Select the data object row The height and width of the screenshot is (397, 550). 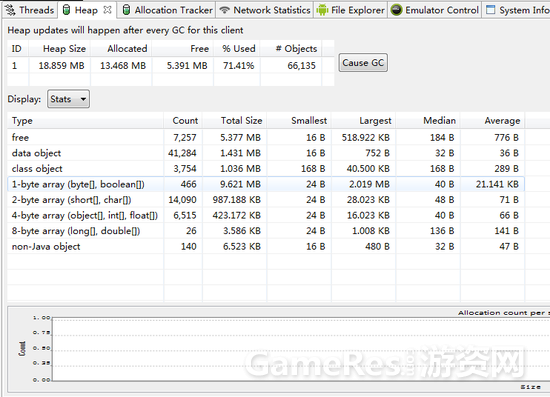tap(266, 153)
